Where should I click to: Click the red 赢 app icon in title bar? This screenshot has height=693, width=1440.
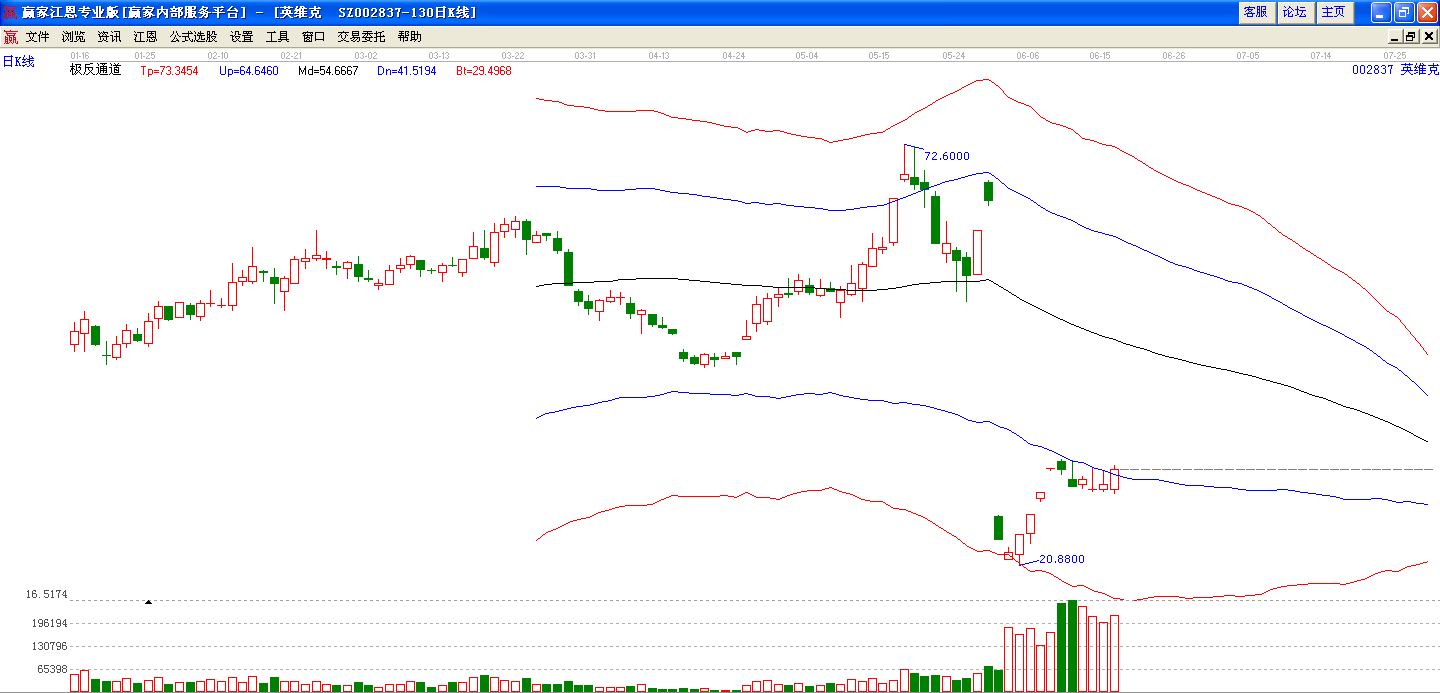pos(10,12)
